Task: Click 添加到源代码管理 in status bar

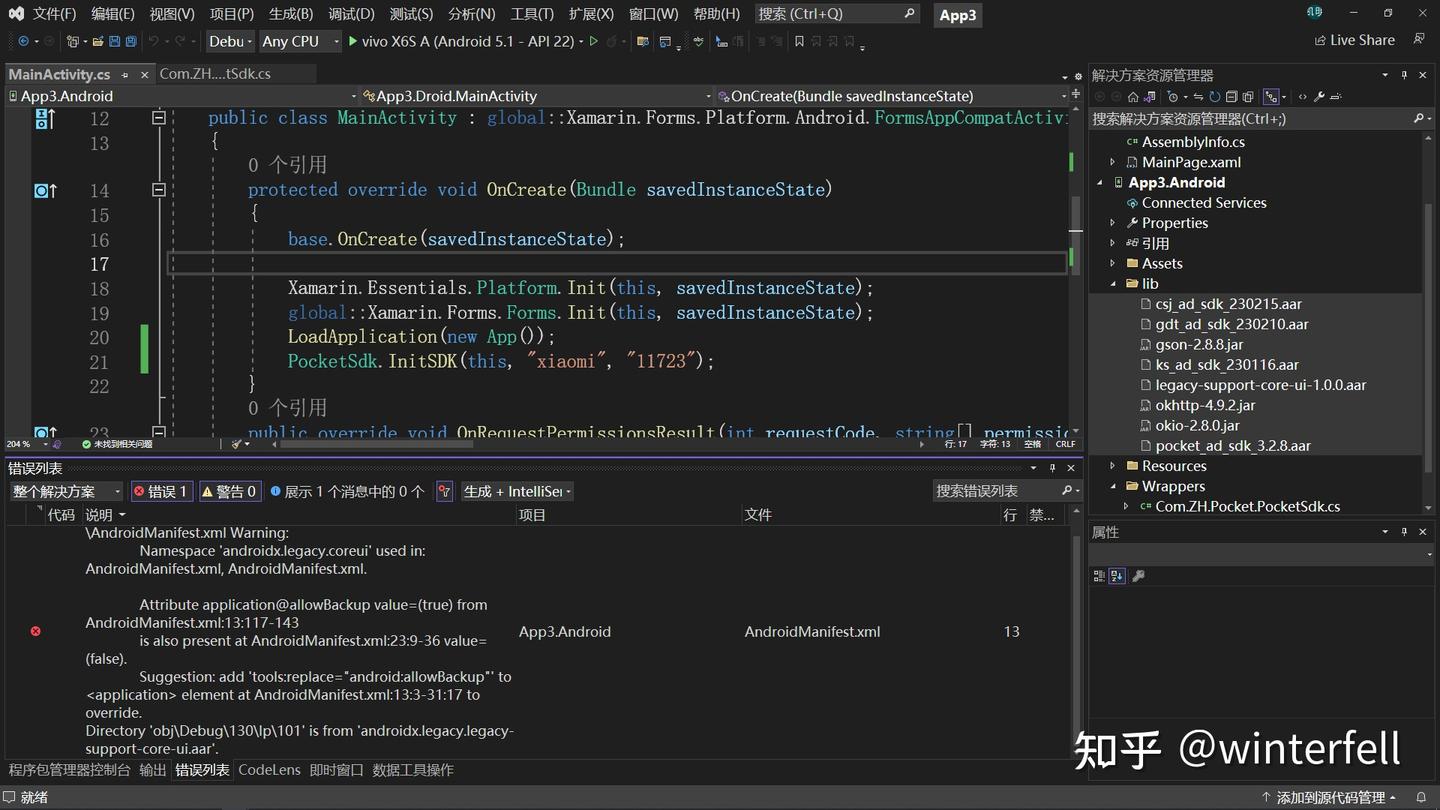Action: click(1329, 797)
